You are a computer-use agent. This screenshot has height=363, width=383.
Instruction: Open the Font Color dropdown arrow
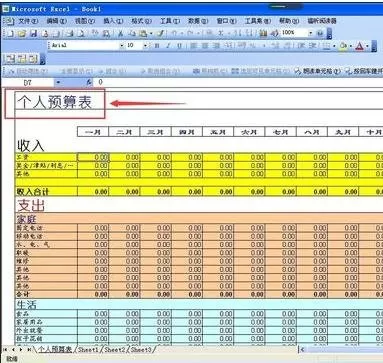[x=367, y=46]
